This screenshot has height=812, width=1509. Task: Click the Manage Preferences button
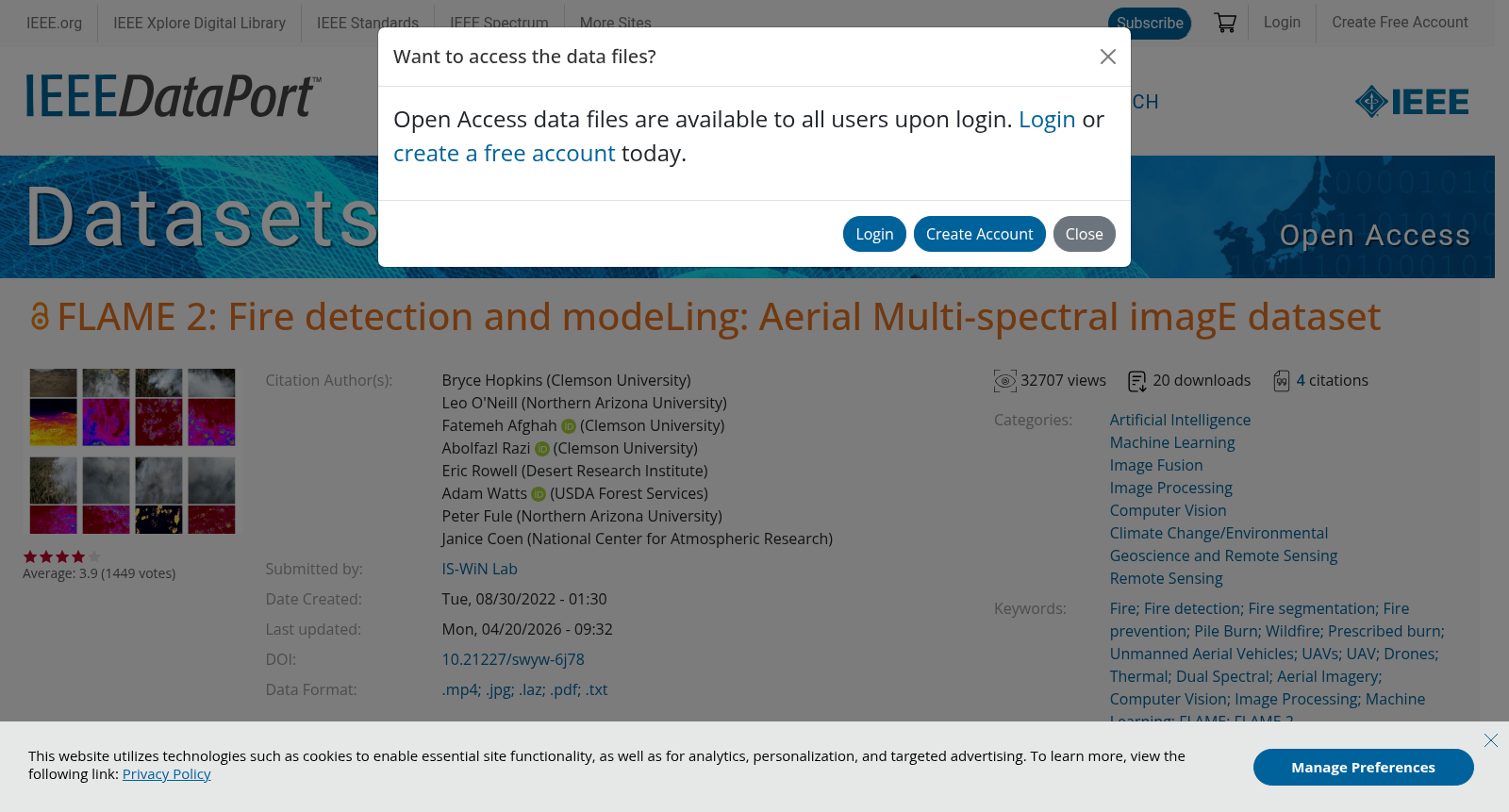(x=1364, y=768)
